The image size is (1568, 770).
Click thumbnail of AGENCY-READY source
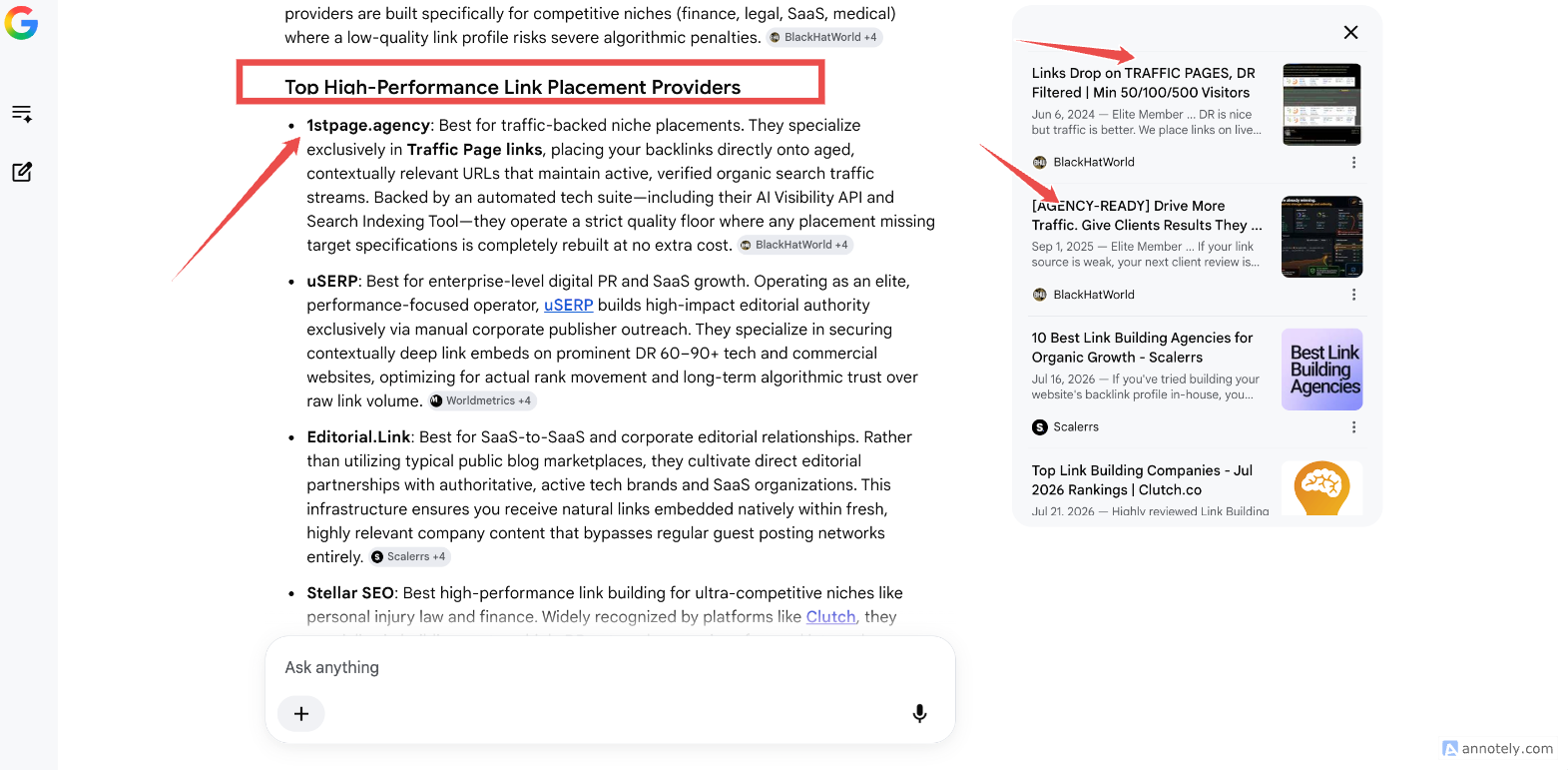[x=1321, y=237]
